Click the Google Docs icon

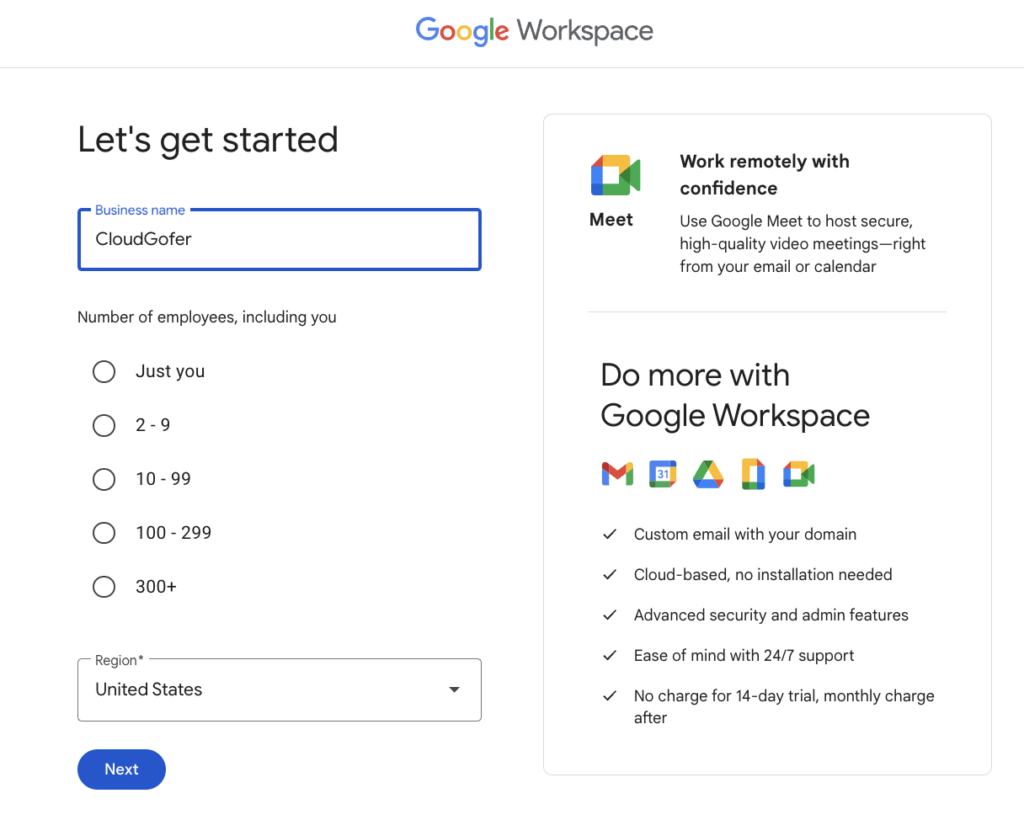tap(753, 474)
